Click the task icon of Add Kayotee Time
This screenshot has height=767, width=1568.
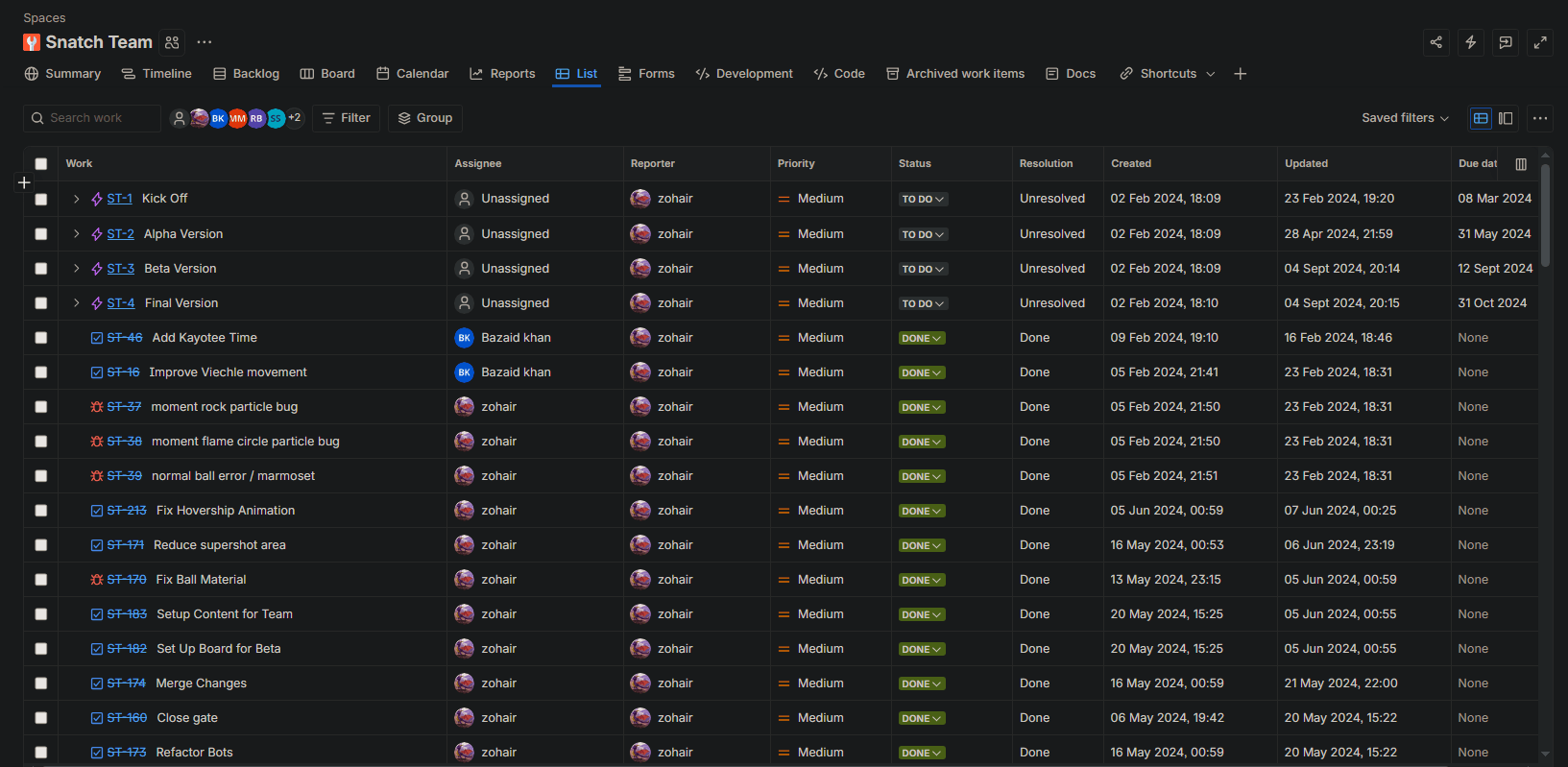(x=97, y=338)
